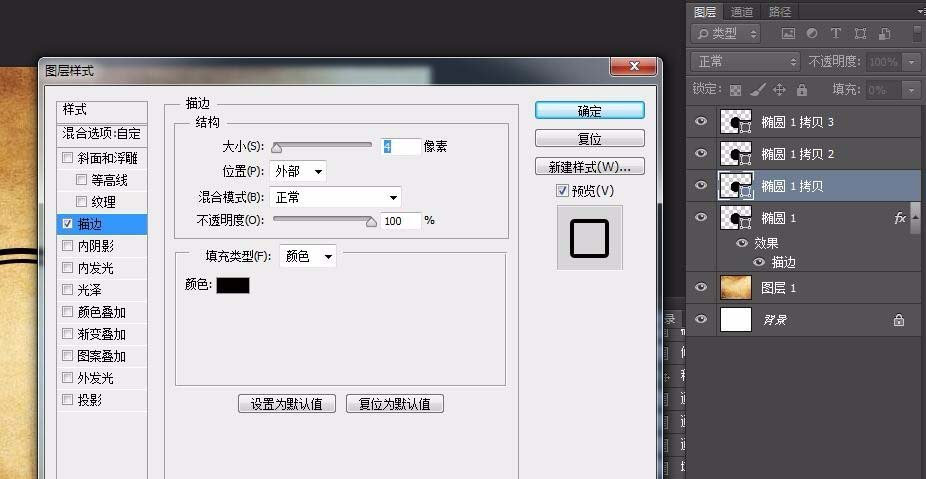The height and width of the screenshot is (479, 926).
Task: Click the lock image pixels brush icon
Action: 758,90
